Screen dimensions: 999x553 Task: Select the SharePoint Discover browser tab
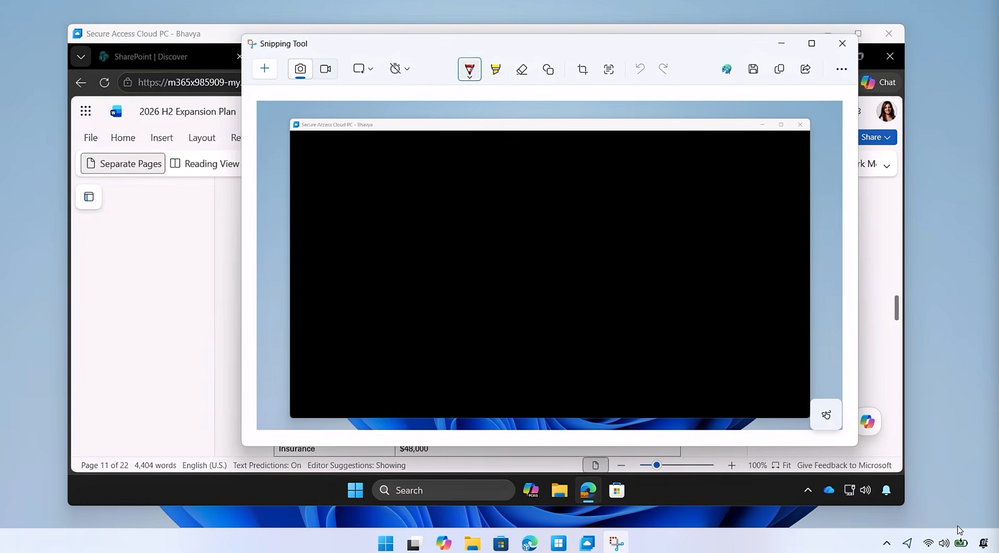169,57
